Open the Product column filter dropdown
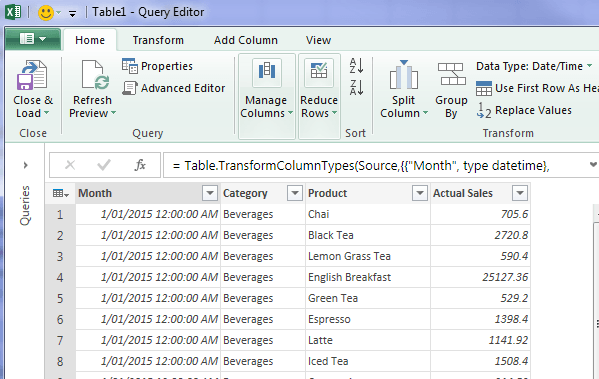Viewport: 599px width, 379px height. 420,193
